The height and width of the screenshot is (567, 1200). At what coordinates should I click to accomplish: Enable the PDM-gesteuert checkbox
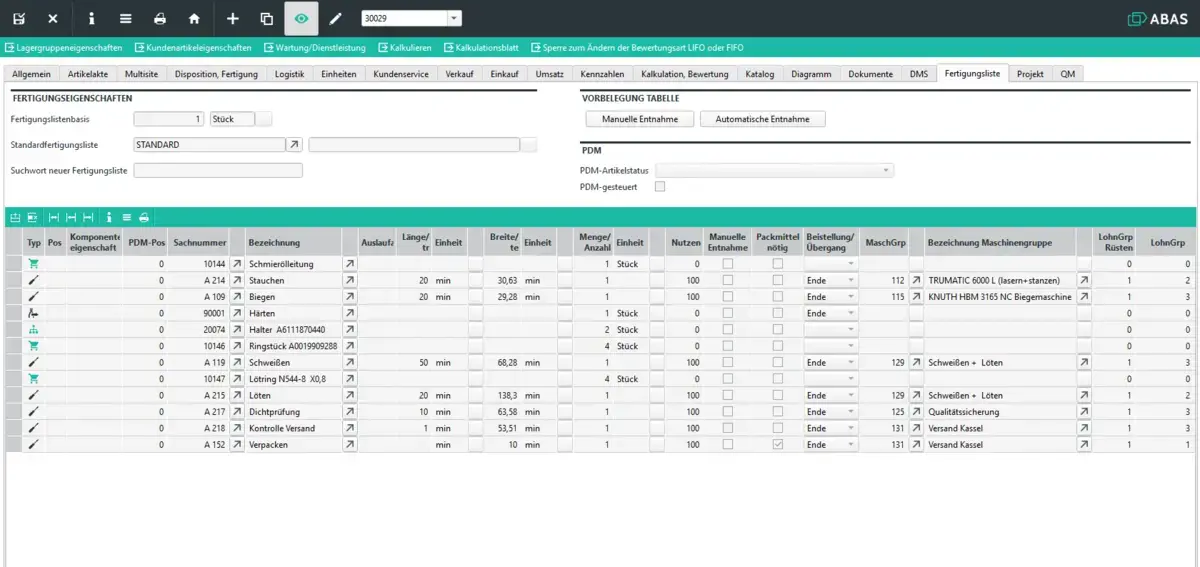pos(659,186)
